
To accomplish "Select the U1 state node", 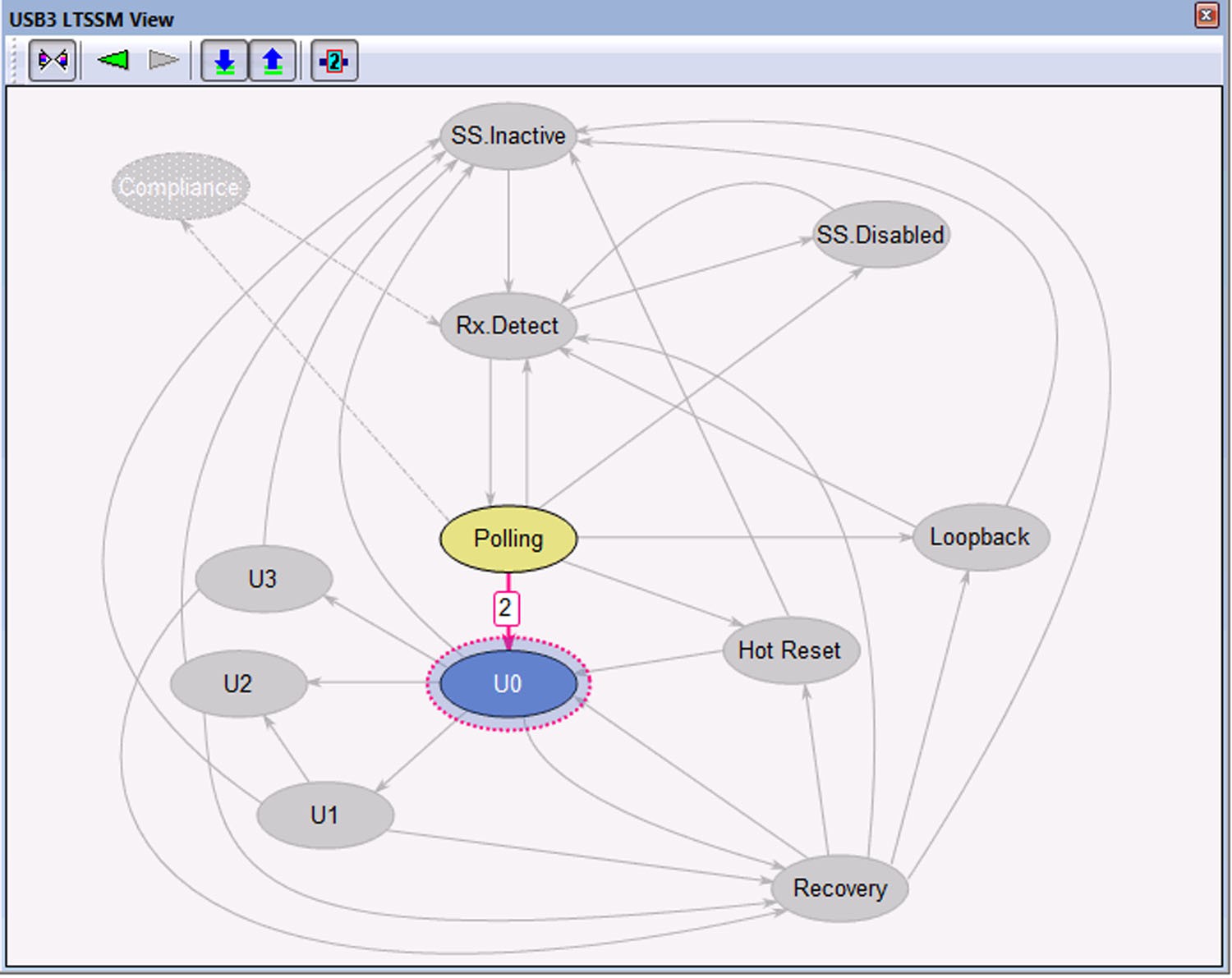I will click(325, 815).
